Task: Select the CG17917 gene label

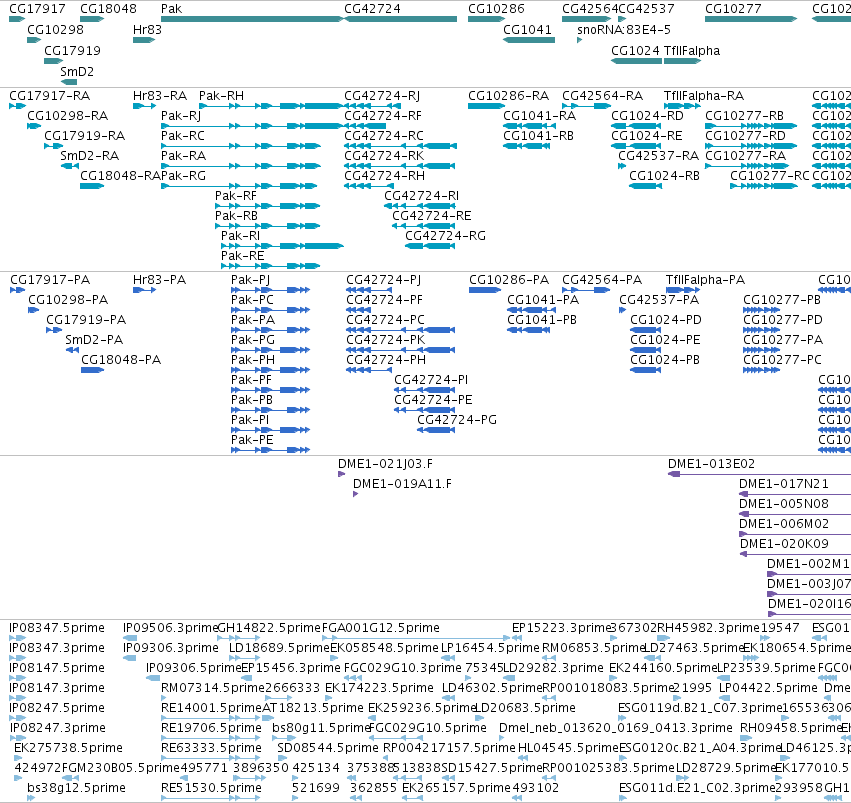Action: 37,9
